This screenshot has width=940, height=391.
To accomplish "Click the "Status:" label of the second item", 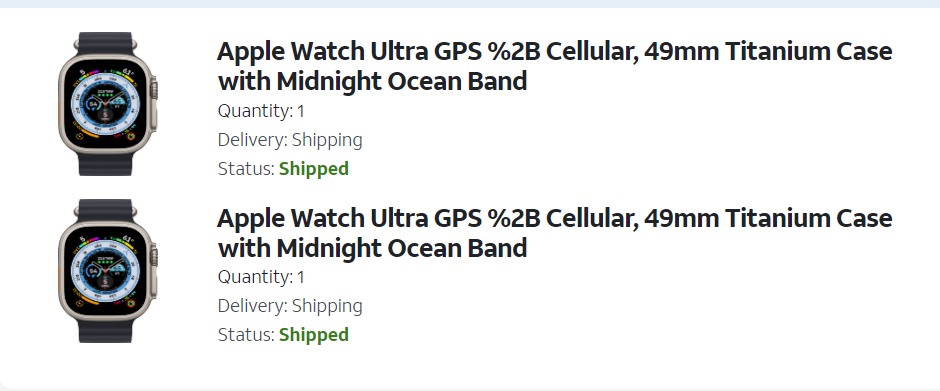I will [x=246, y=335].
